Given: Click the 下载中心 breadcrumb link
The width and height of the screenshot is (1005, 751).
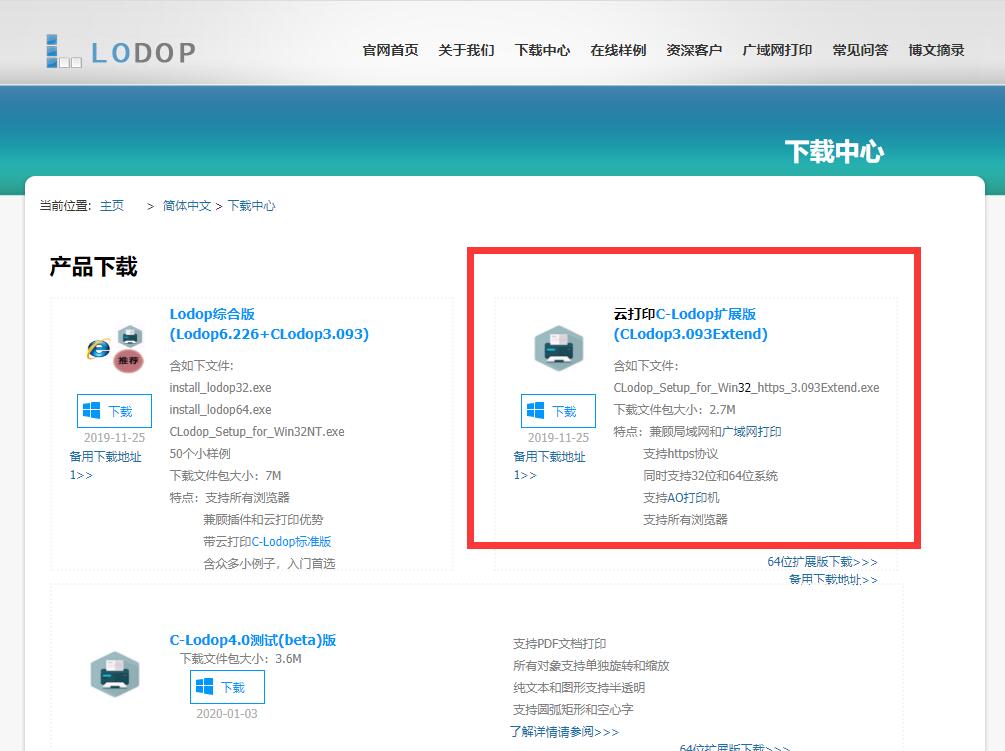Looking at the screenshot, I should 251,206.
